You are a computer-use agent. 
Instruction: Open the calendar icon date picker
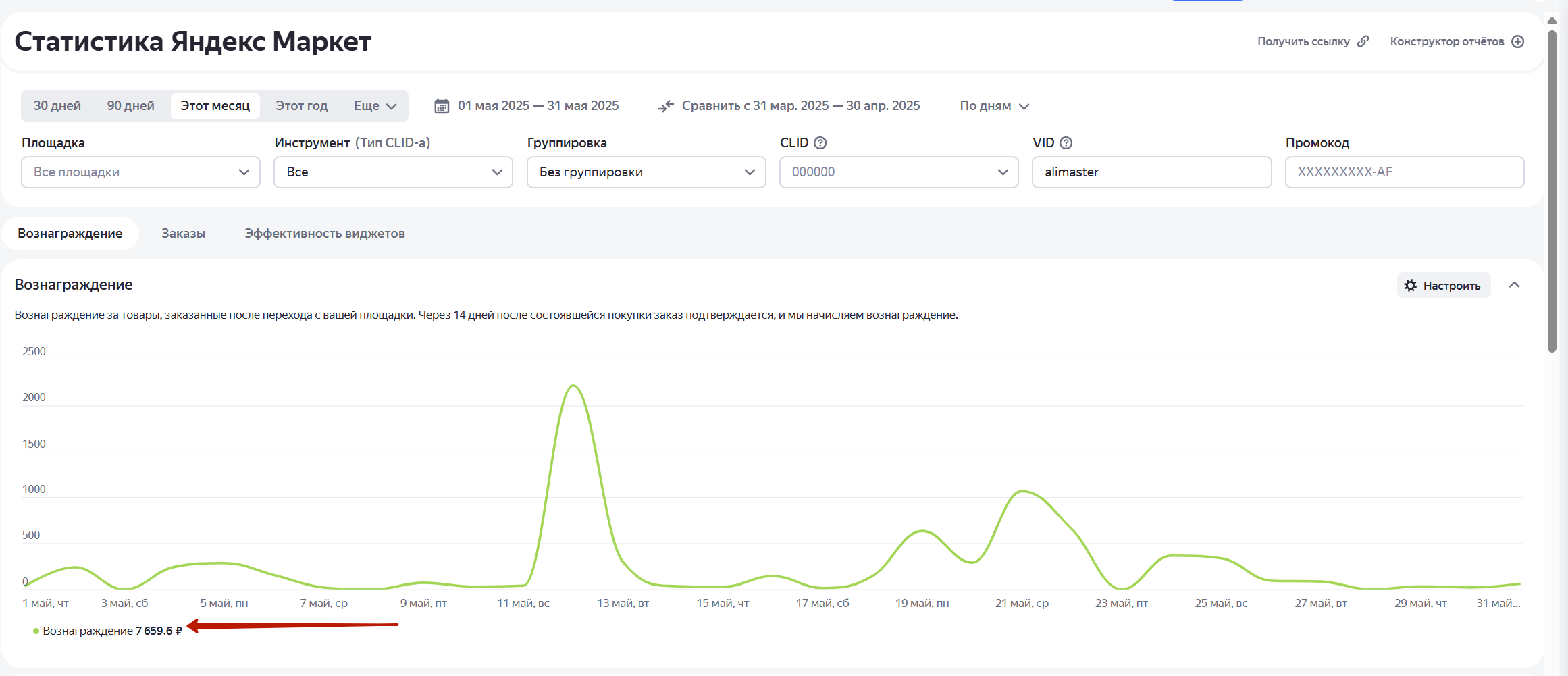click(442, 106)
